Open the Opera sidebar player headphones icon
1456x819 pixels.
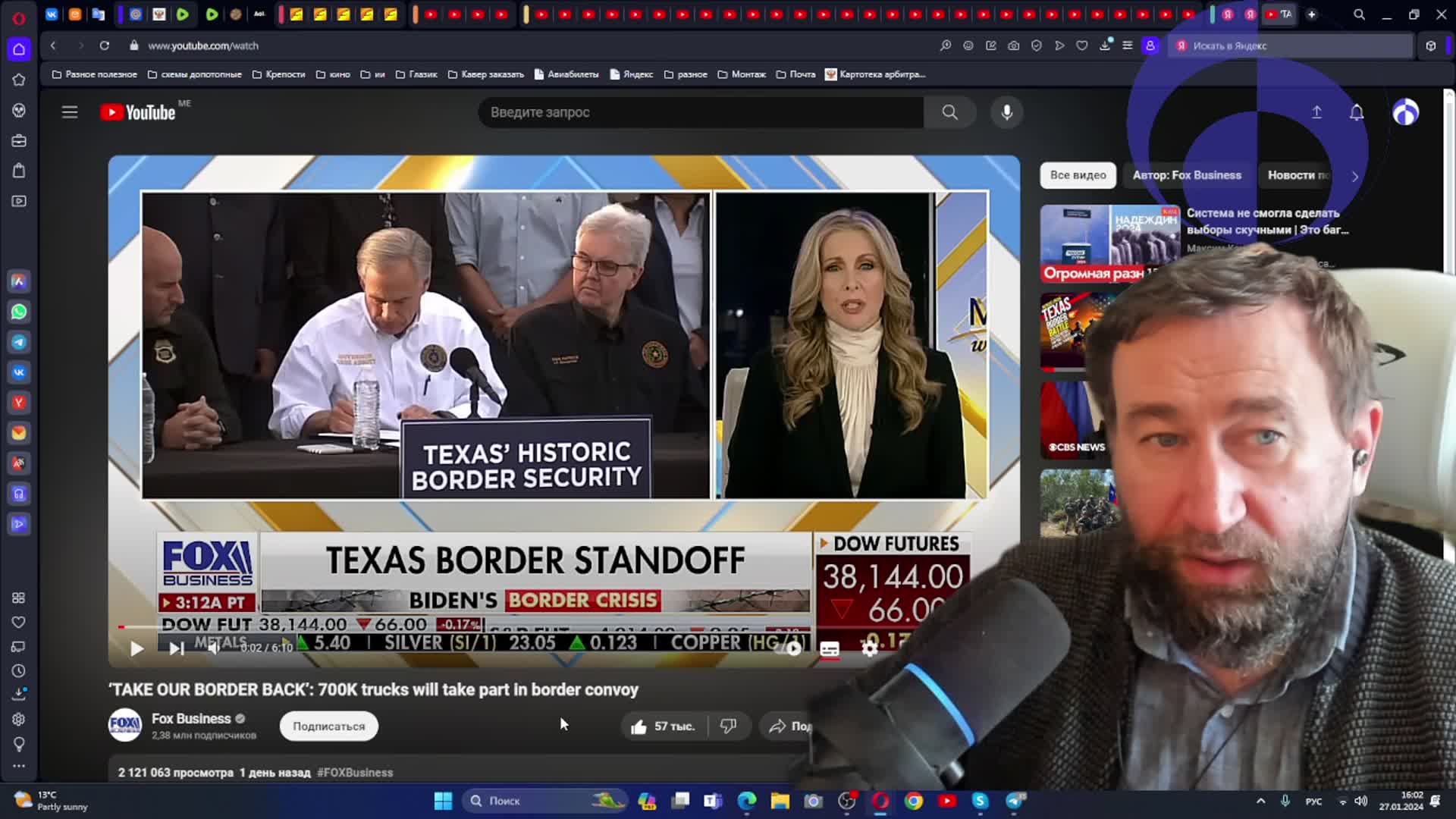(19, 494)
